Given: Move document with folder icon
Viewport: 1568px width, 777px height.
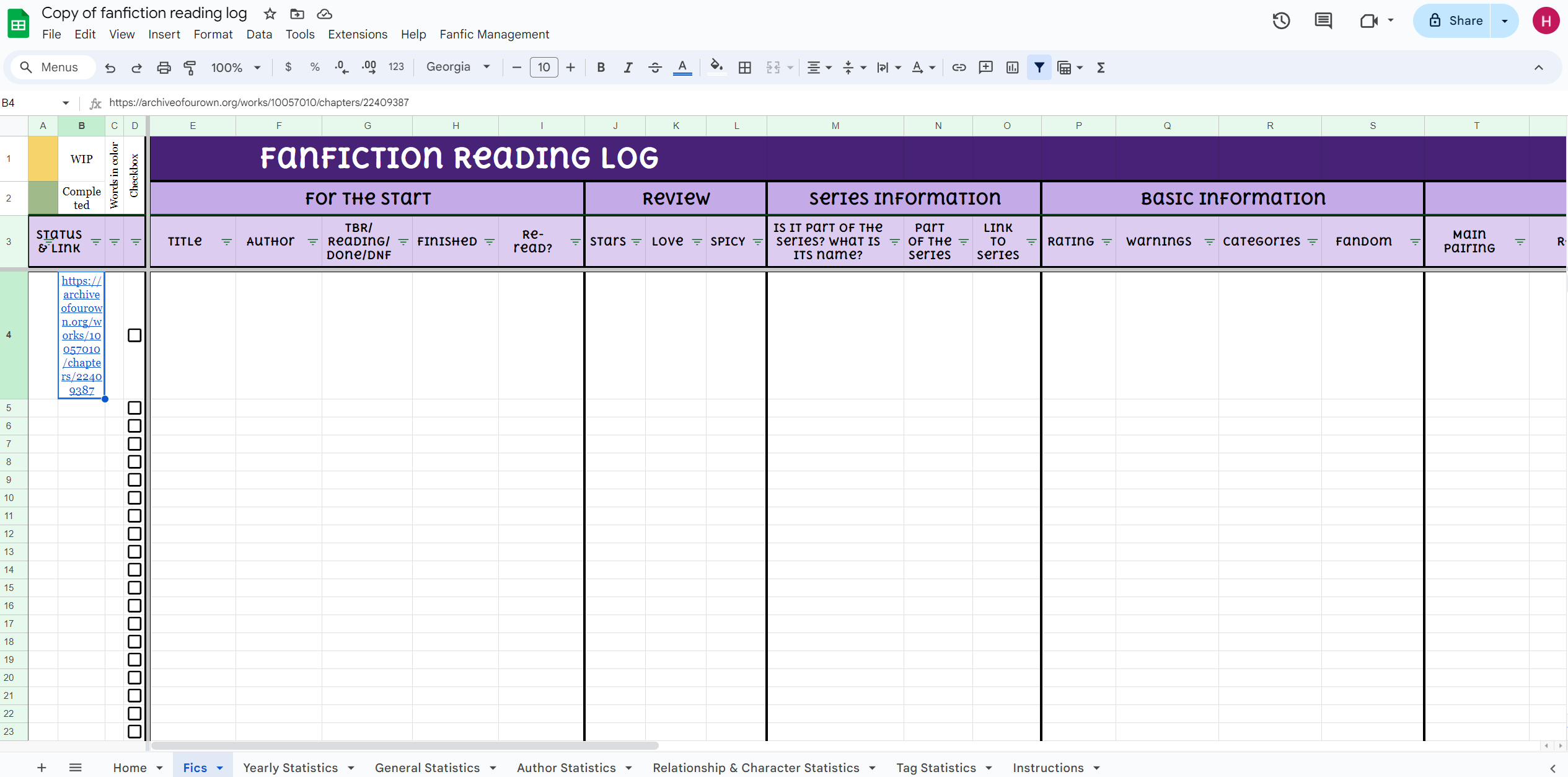Looking at the screenshot, I should point(297,14).
